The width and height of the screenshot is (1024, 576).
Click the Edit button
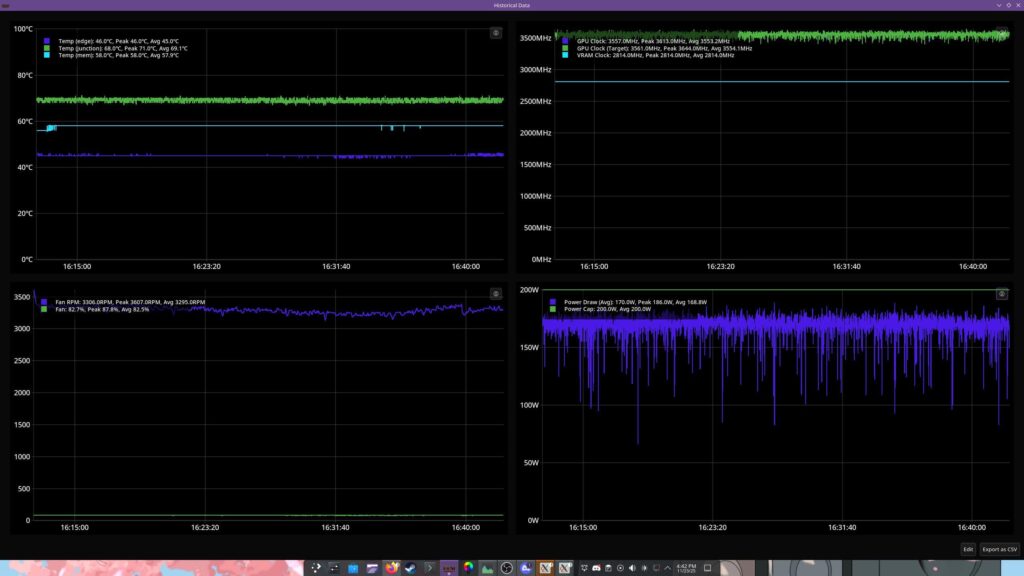point(968,549)
